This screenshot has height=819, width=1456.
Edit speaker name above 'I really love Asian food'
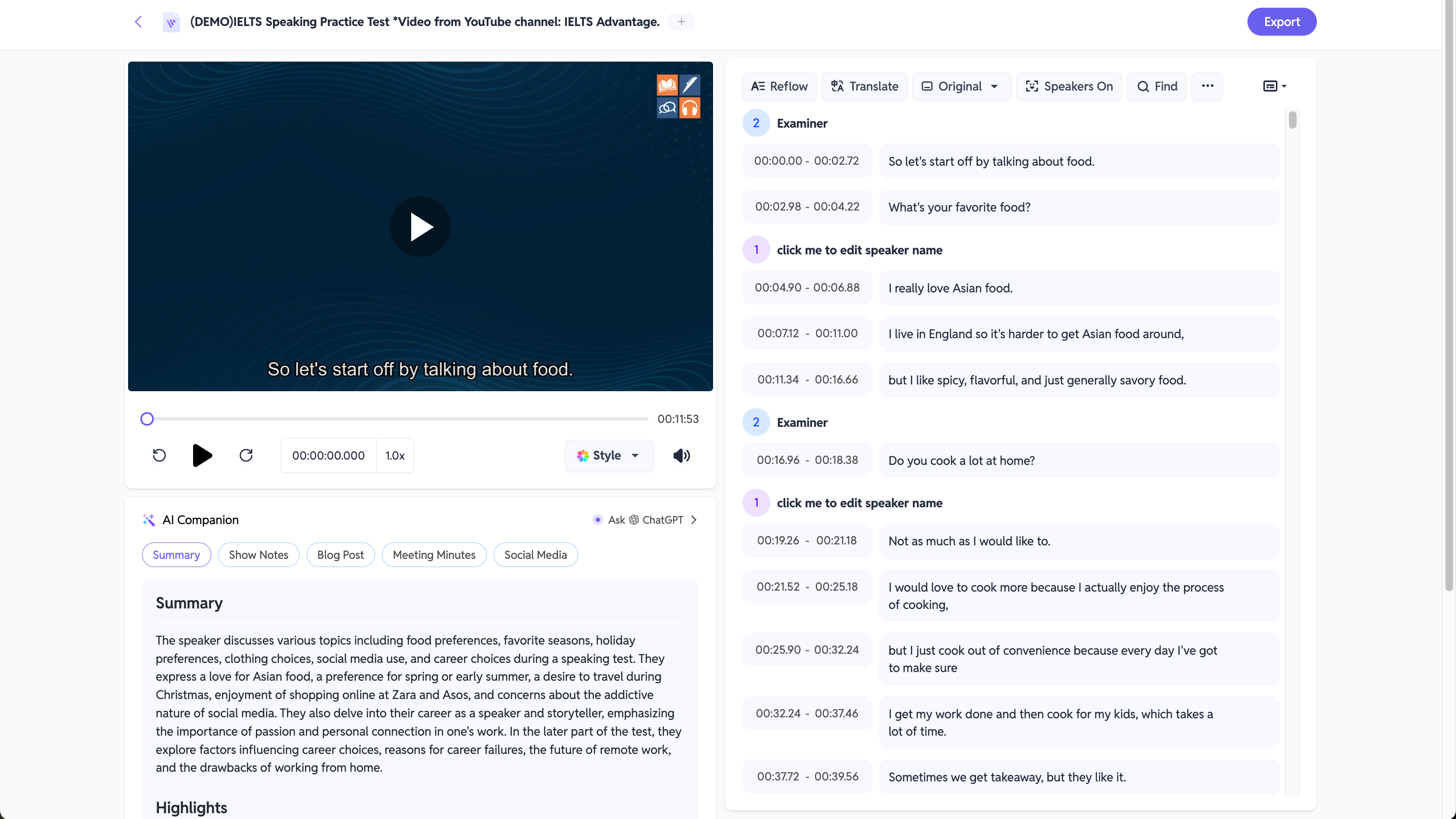(860, 250)
